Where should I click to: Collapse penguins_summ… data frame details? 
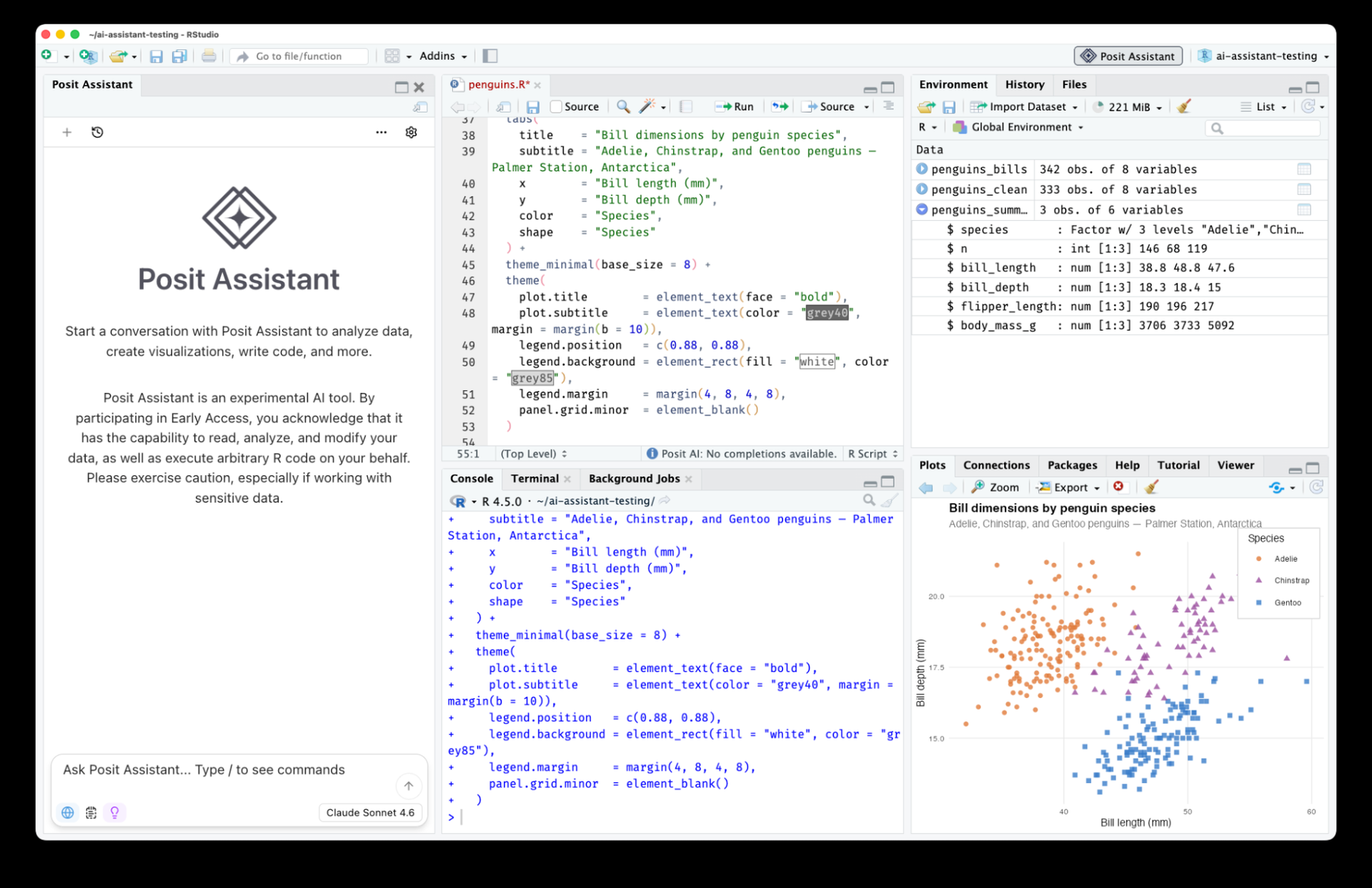click(922, 209)
